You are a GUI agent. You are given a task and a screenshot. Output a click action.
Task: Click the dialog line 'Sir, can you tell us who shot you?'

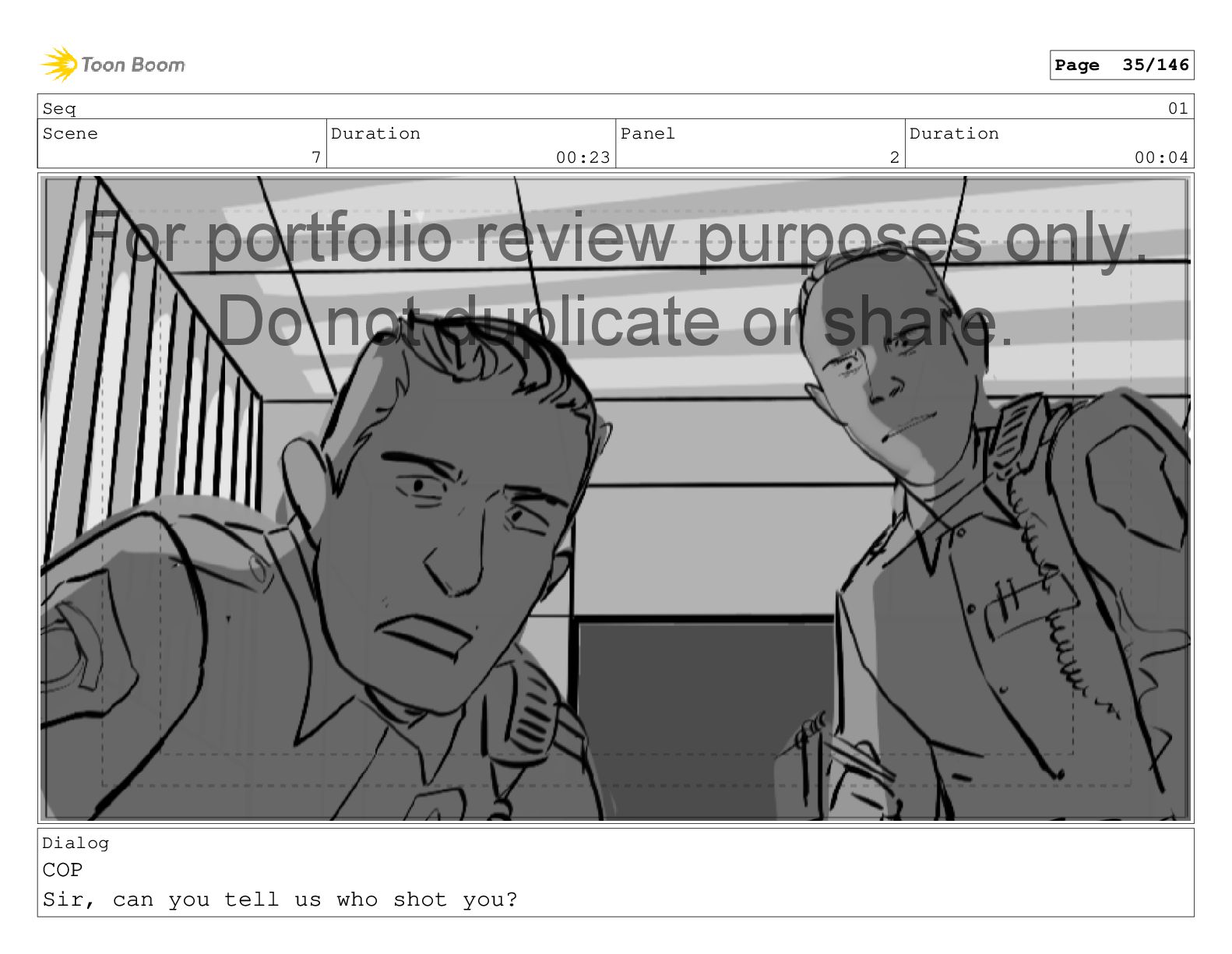pos(280,900)
